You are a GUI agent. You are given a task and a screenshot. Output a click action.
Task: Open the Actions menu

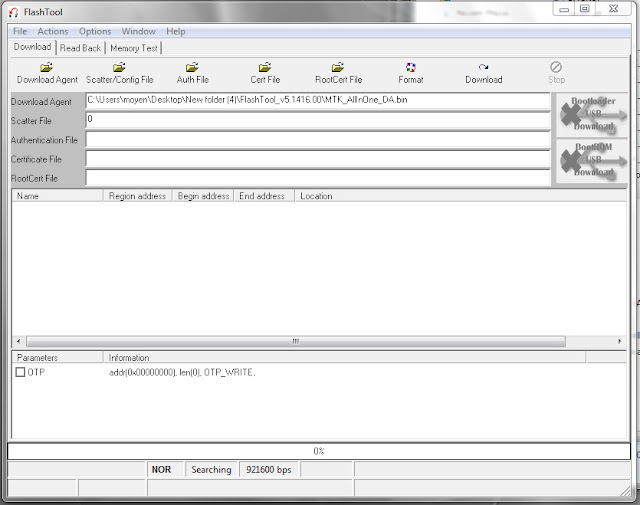[x=53, y=31]
